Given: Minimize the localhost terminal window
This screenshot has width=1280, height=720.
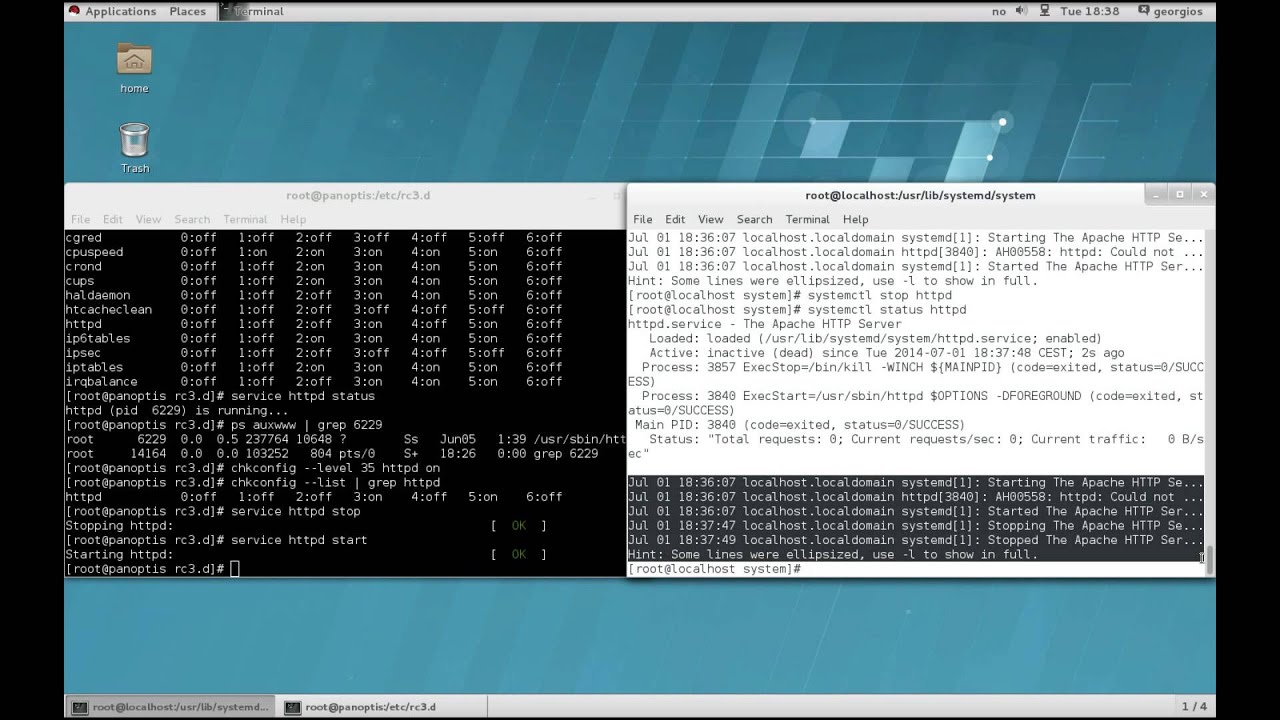Looking at the screenshot, I should 1155,194.
